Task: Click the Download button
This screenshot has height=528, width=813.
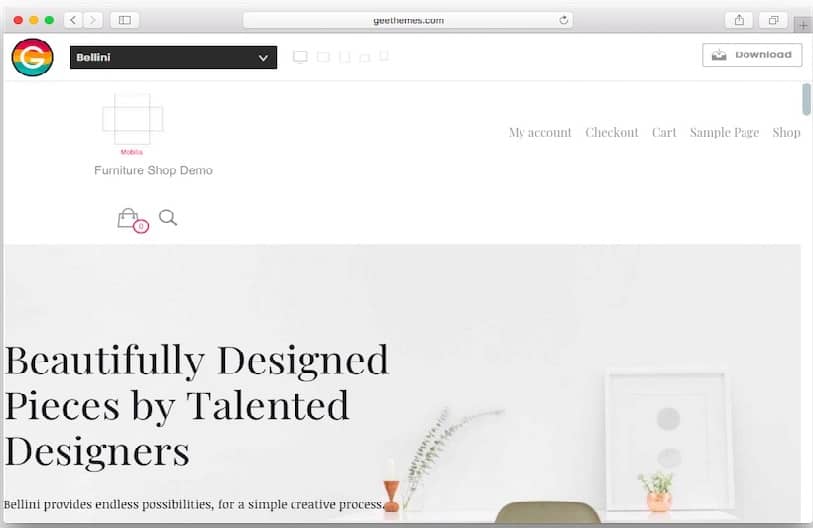Action: 752,54
